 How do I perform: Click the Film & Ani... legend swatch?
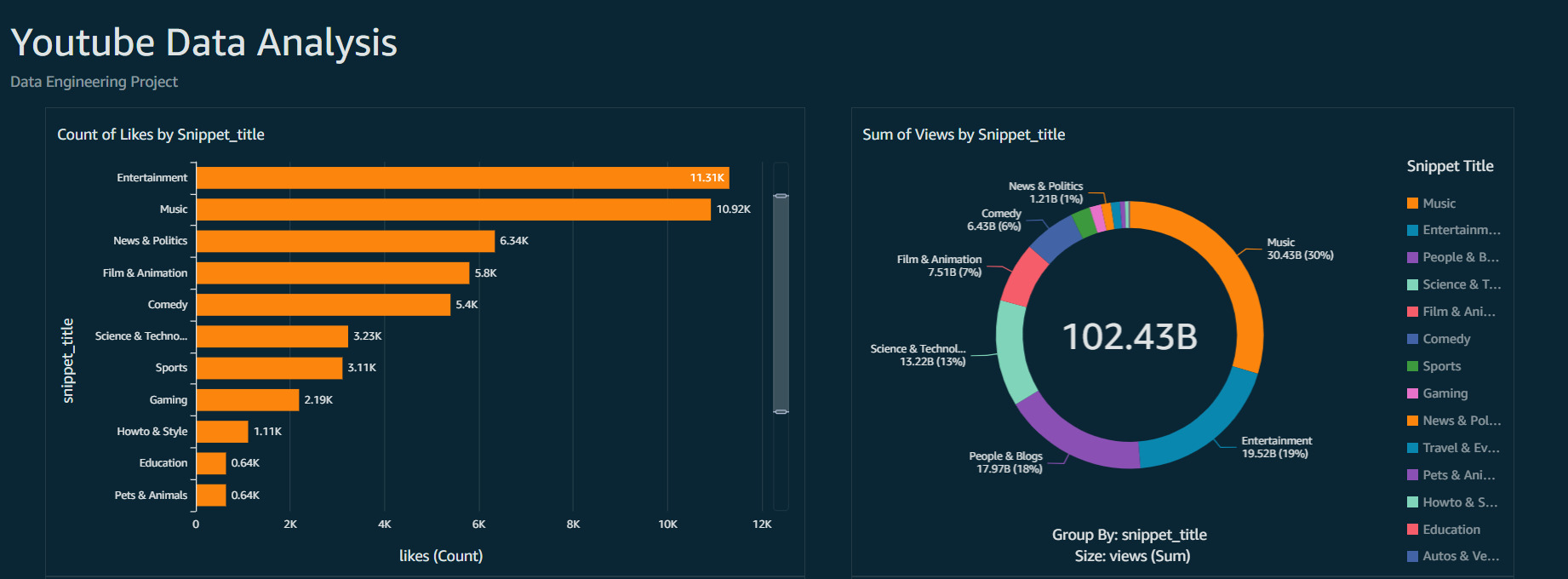[x=1412, y=312]
